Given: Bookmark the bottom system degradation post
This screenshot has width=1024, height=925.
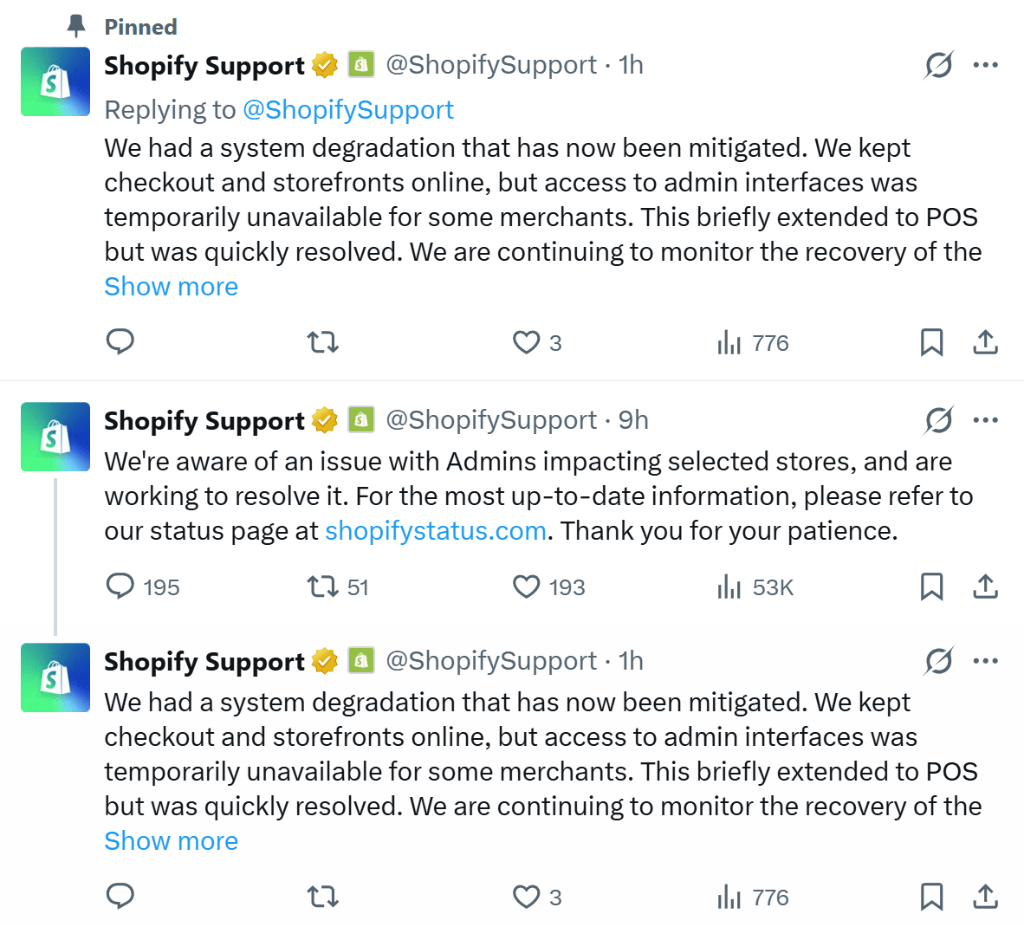Looking at the screenshot, I should (931, 897).
